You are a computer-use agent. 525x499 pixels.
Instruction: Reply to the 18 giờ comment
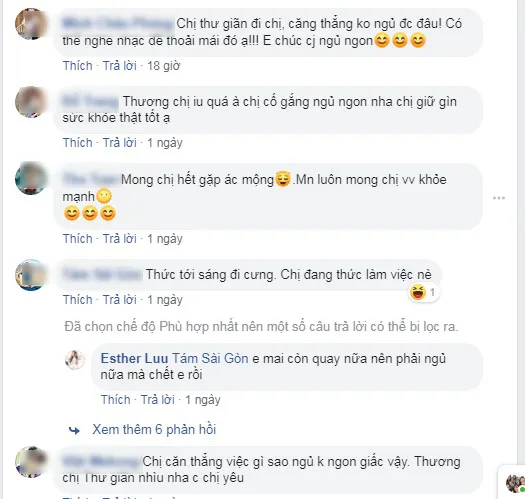(120, 66)
